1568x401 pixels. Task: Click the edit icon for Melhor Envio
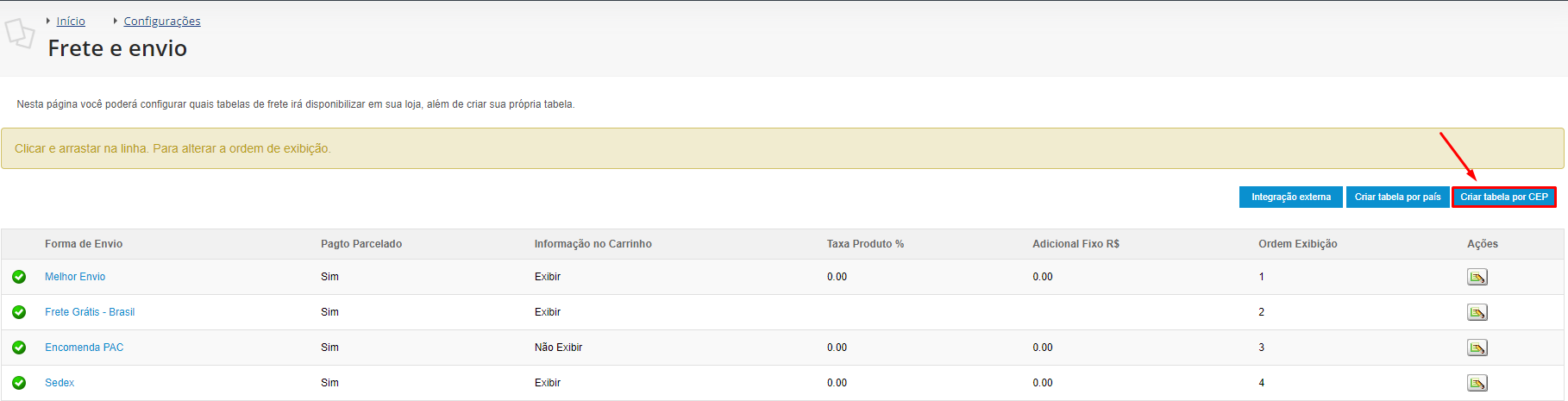pyautogui.click(x=1477, y=277)
